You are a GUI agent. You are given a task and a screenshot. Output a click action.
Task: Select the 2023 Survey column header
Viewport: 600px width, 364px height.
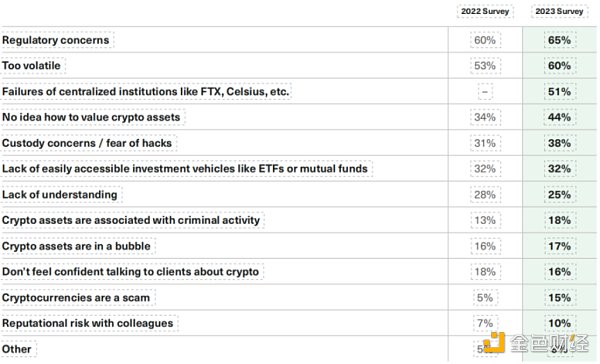pos(559,11)
